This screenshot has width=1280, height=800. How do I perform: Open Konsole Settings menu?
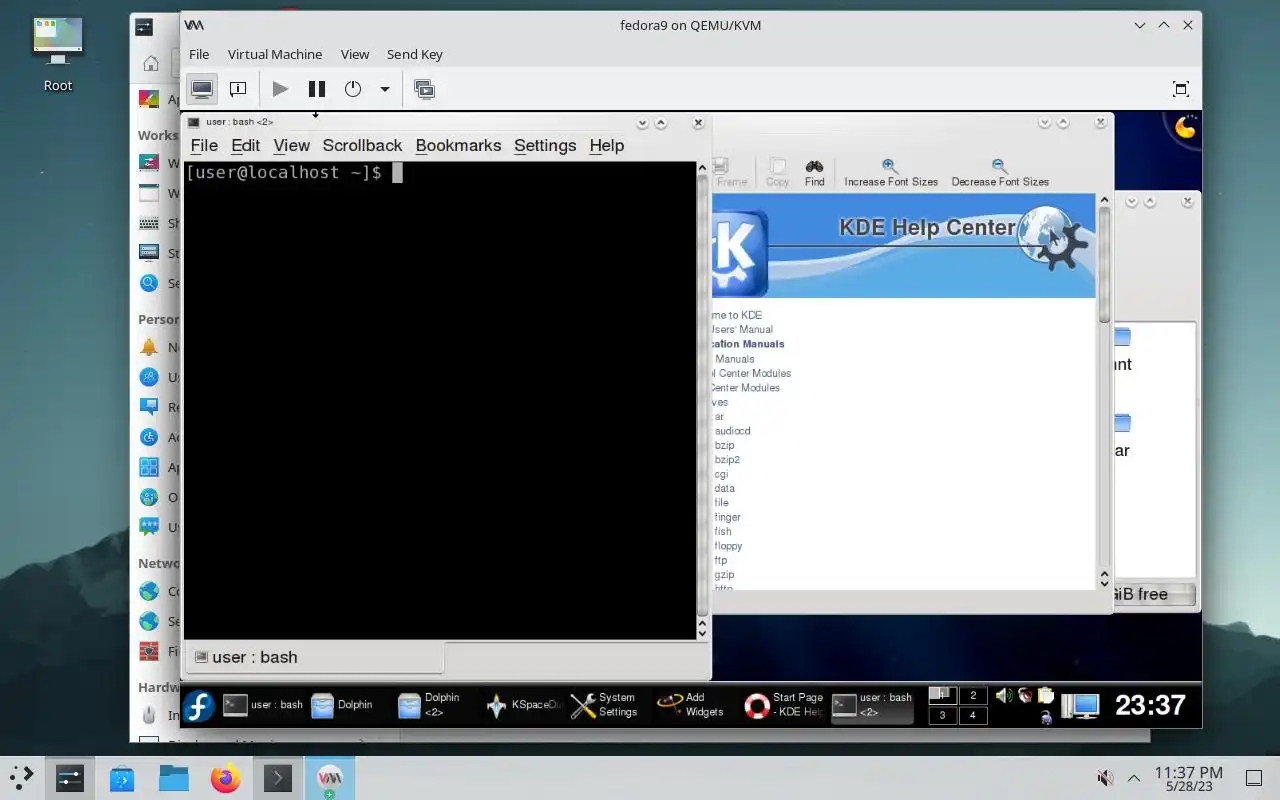click(x=545, y=145)
